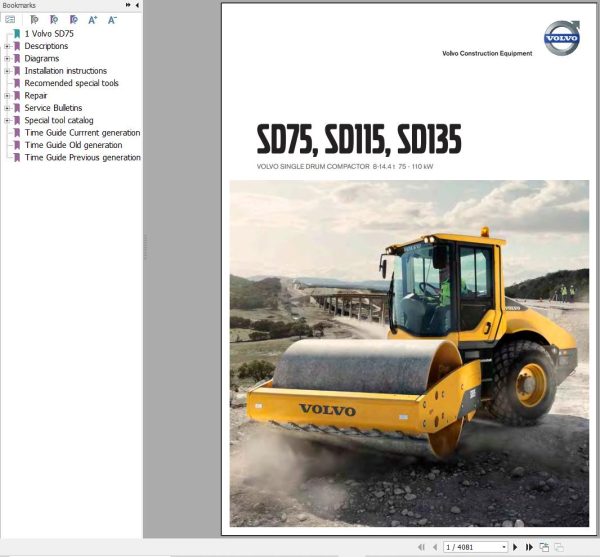Open the Special tool catalog bookmark
The image size is (600, 557).
point(59,120)
